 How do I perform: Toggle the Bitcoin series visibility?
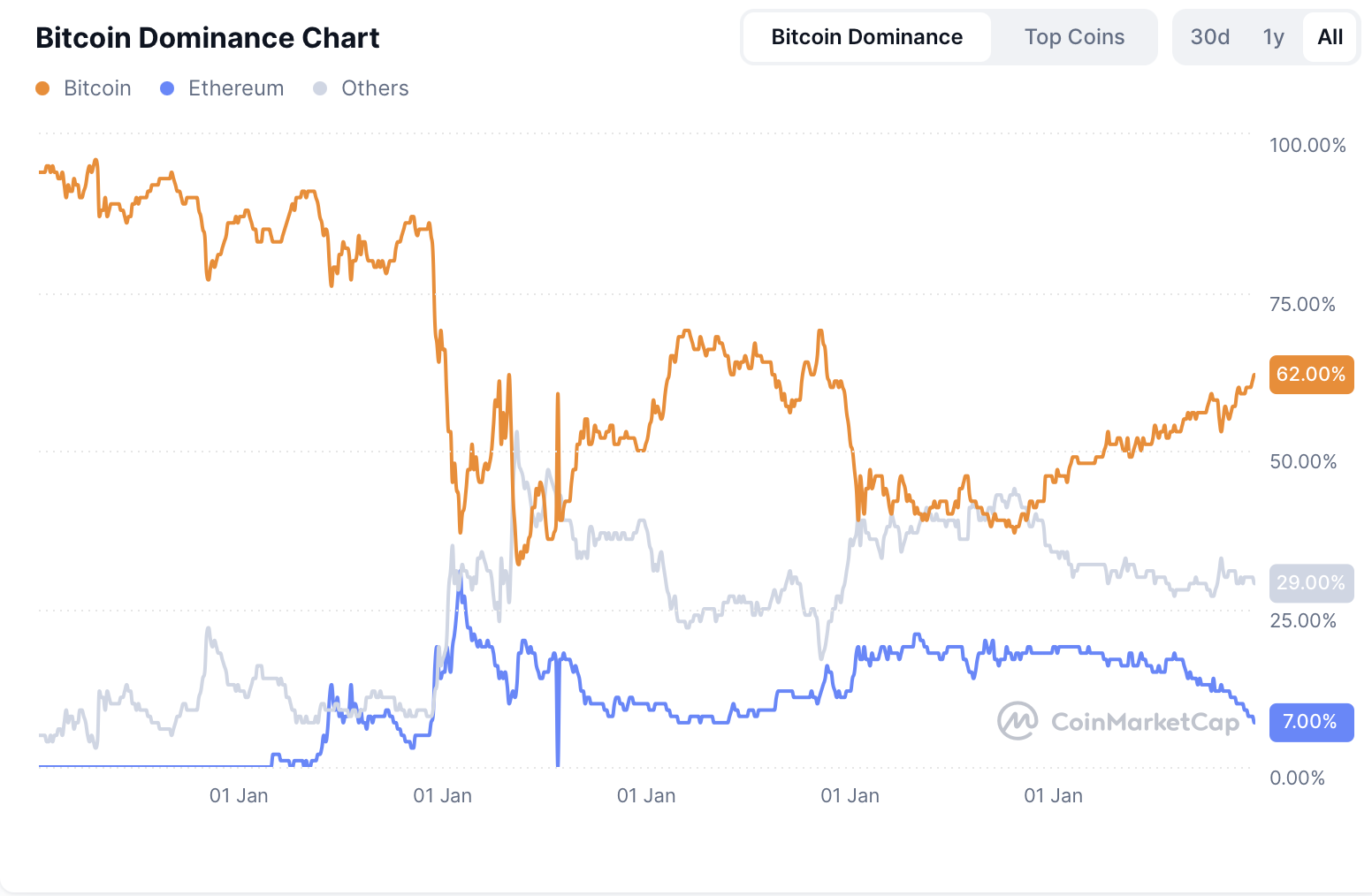point(97,87)
